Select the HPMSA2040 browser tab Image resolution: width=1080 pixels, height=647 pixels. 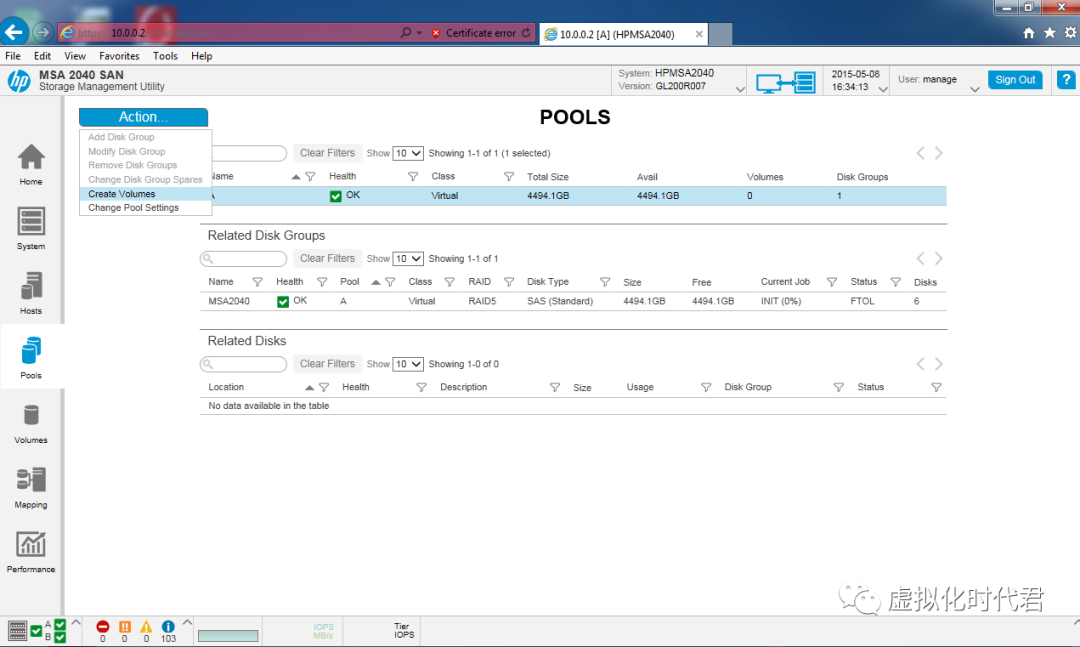tap(625, 34)
